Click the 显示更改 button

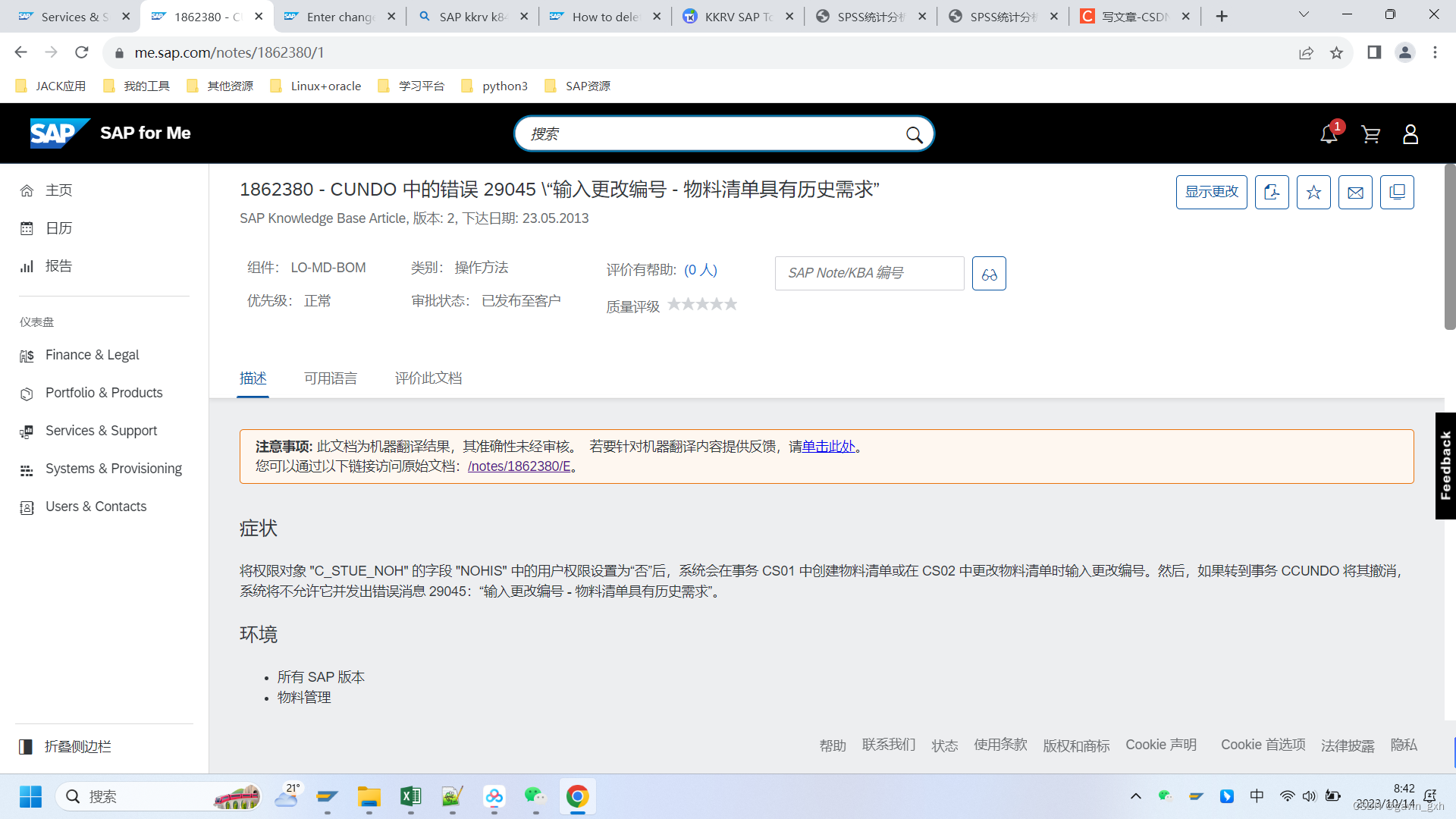pyautogui.click(x=1211, y=193)
